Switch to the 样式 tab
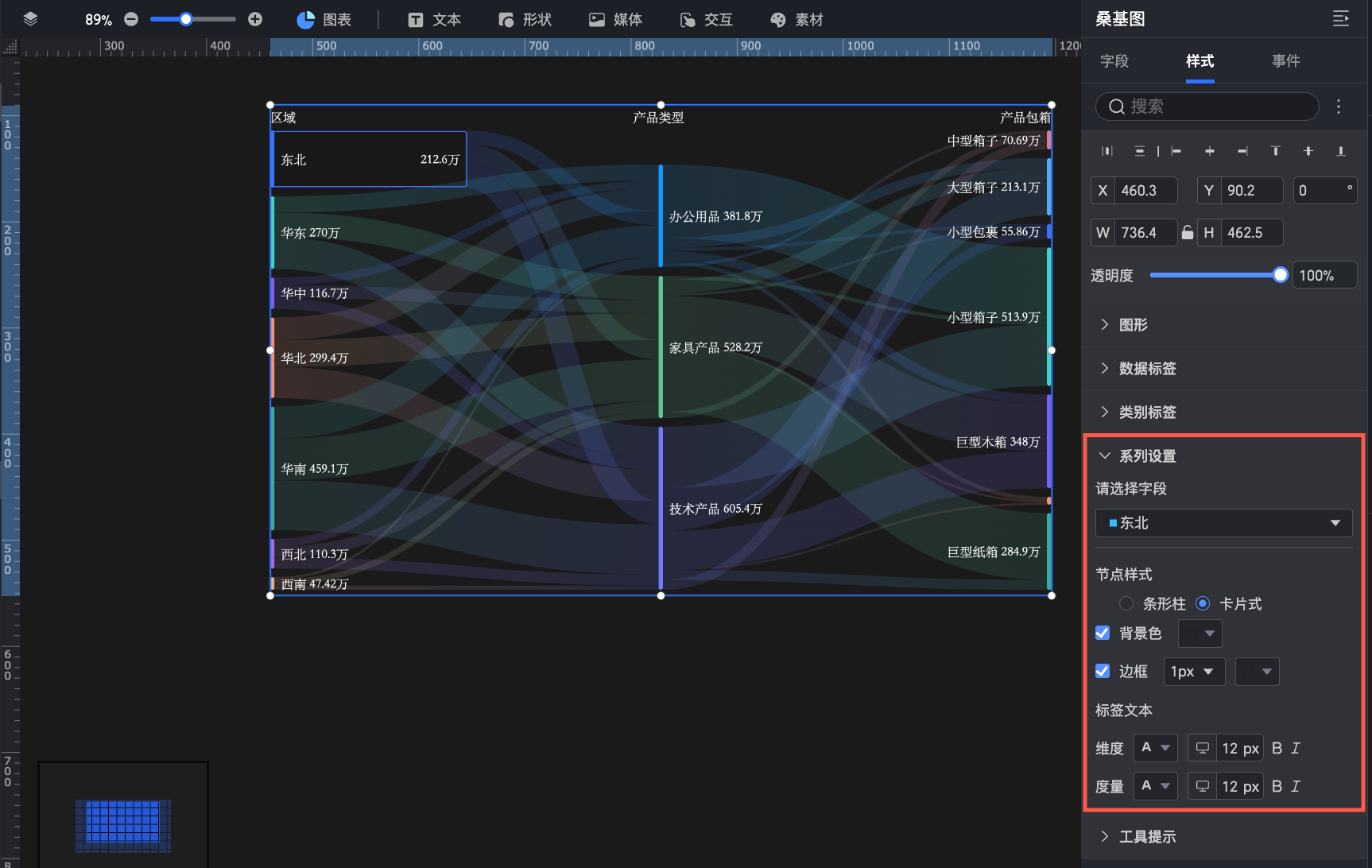1372x868 pixels. tap(1200, 61)
